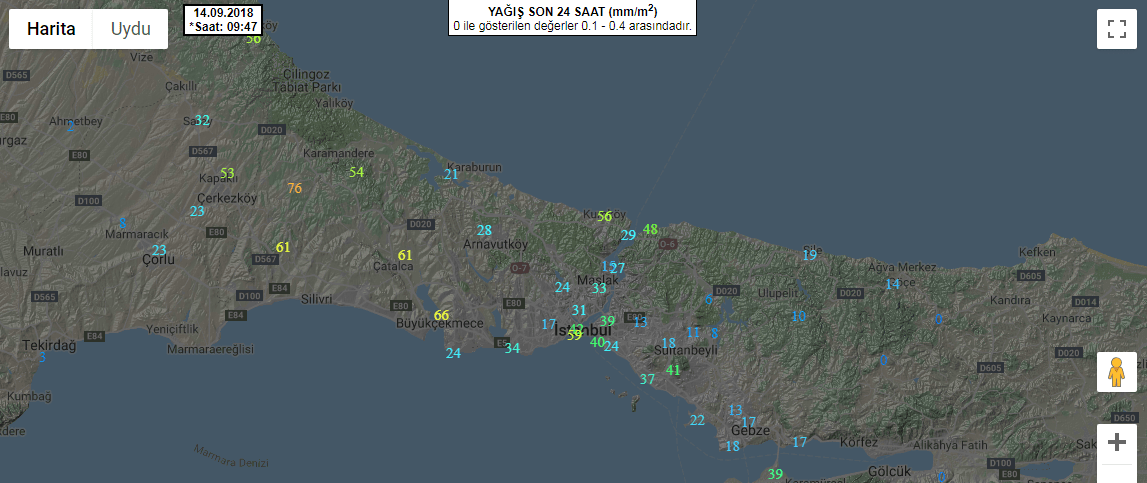The height and width of the screenshot is (483, 1147).
Task: Click the 23 marker above Çorlu
Action: (x=159, y=250)
